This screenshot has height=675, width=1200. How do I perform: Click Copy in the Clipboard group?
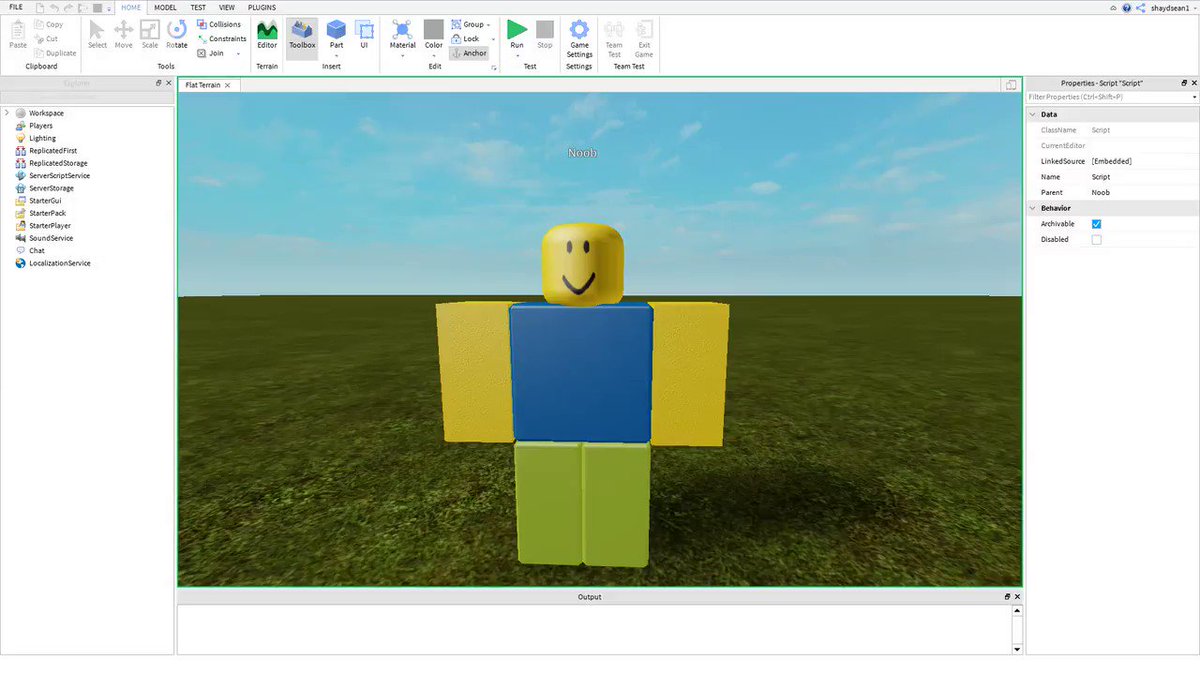[x=48, y=24]
